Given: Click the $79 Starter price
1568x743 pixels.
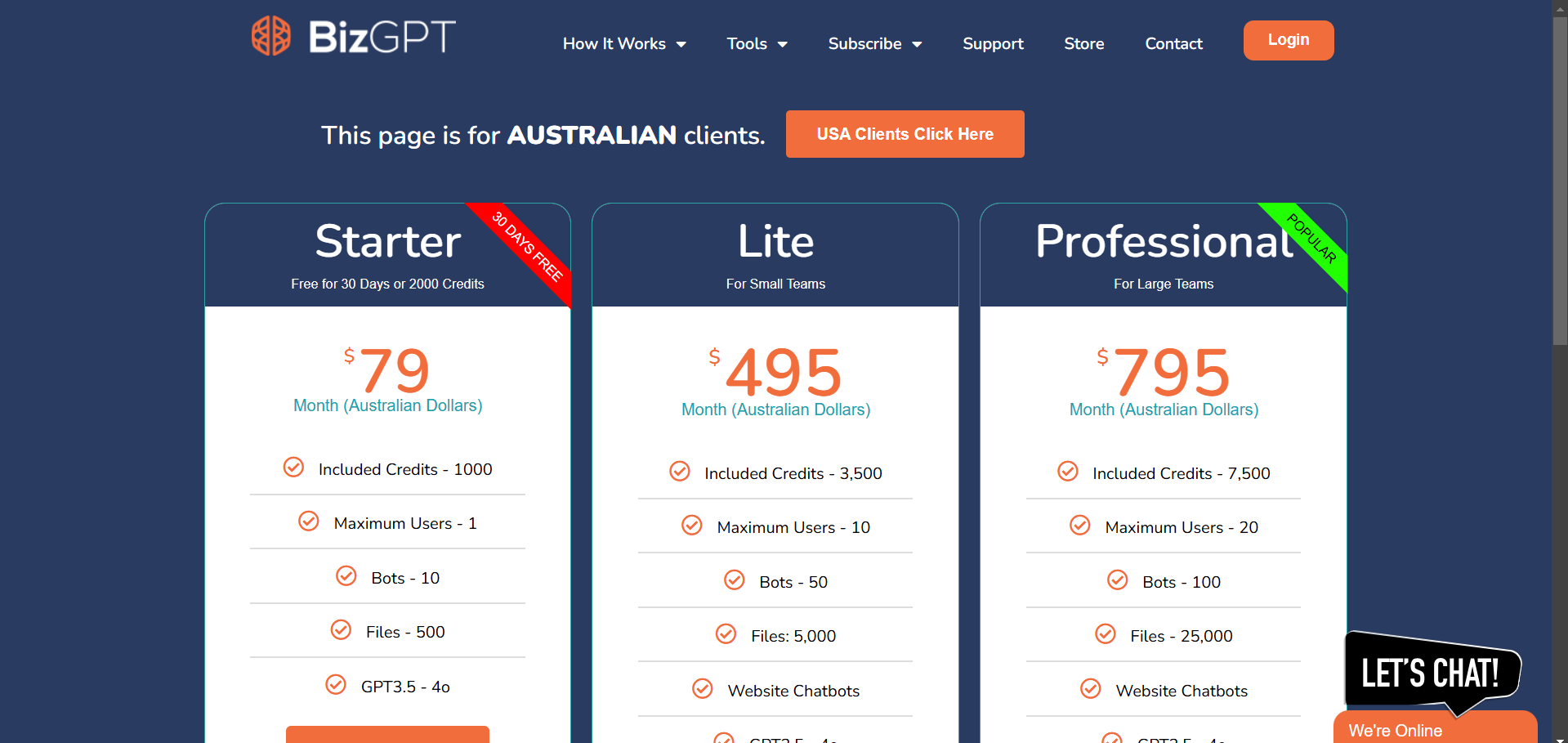Looking at the screenshot, I should tap(386, 369).
